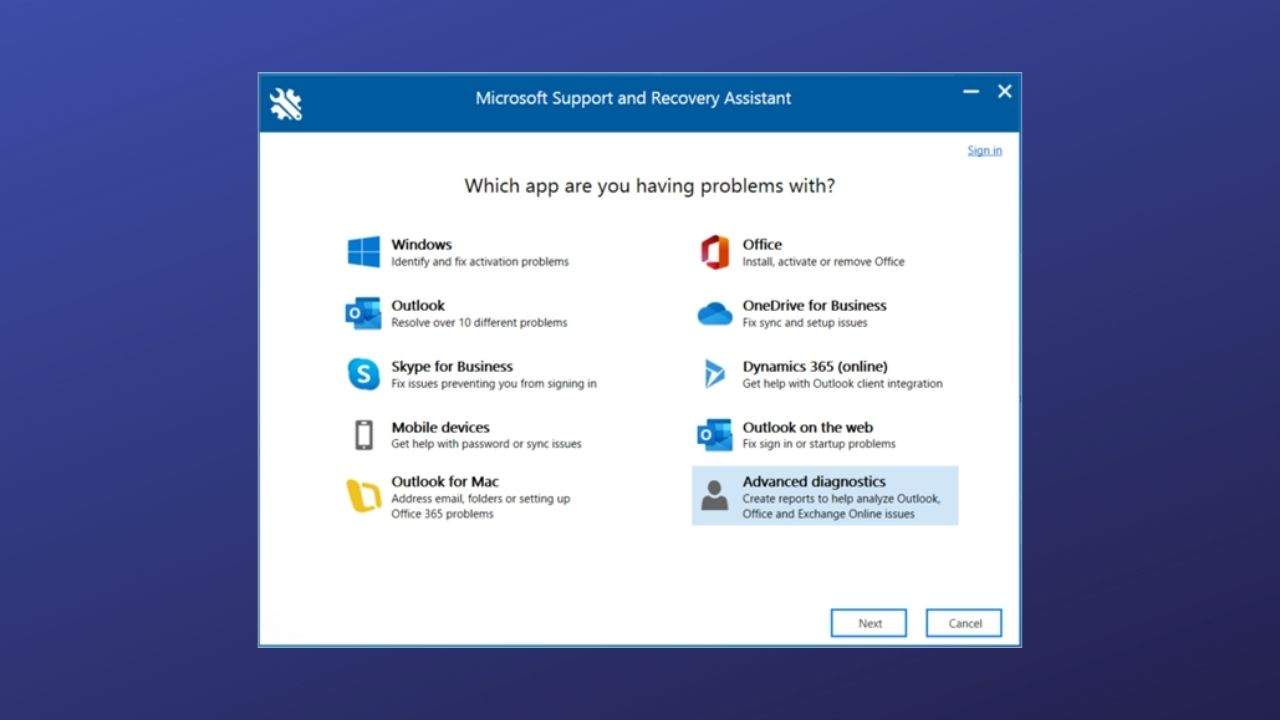Click 'Fix sign in or startup problems' text
Viewport: 1280px width, 720px height.
819,444
